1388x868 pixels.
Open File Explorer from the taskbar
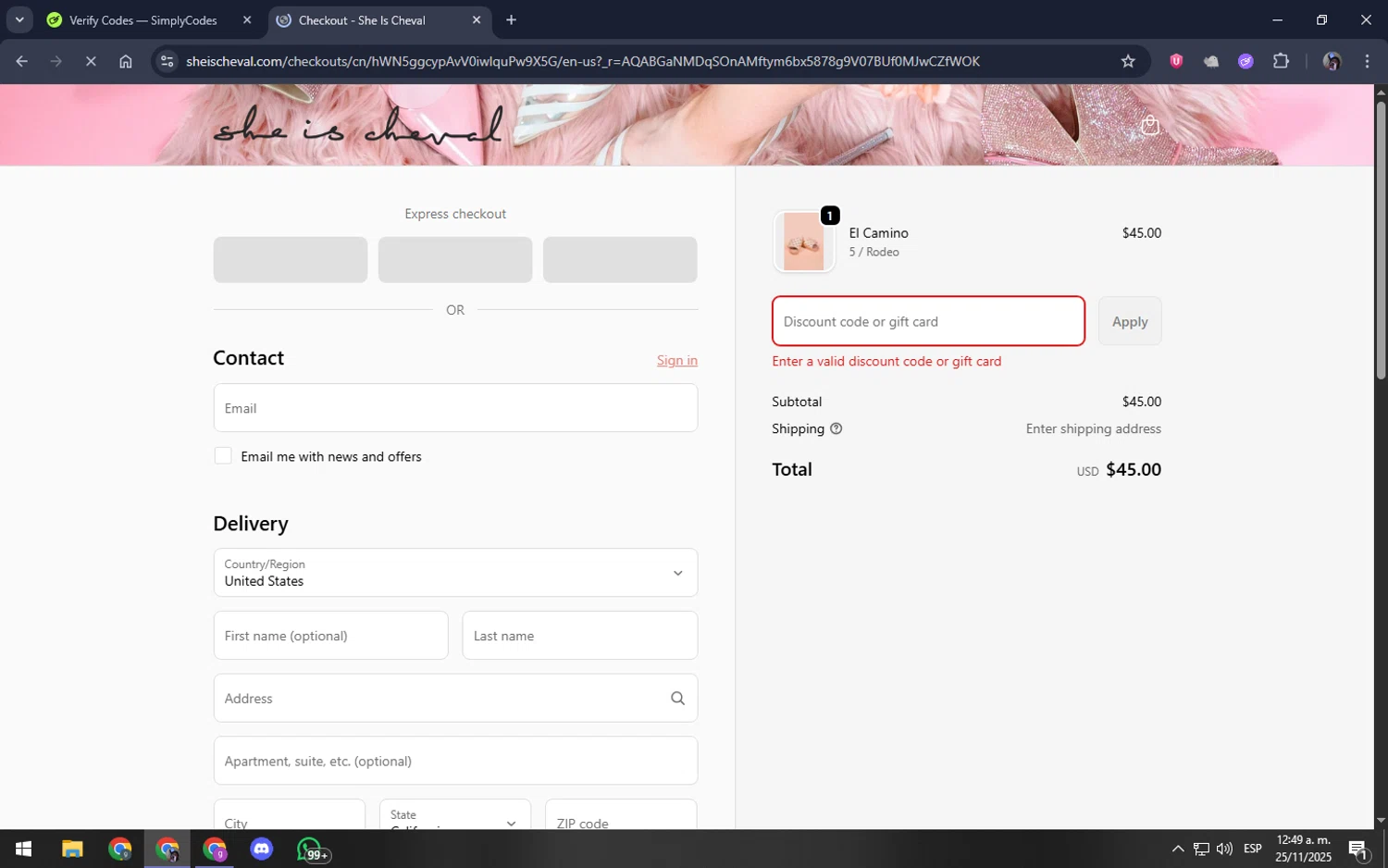(x=72, y=849)
